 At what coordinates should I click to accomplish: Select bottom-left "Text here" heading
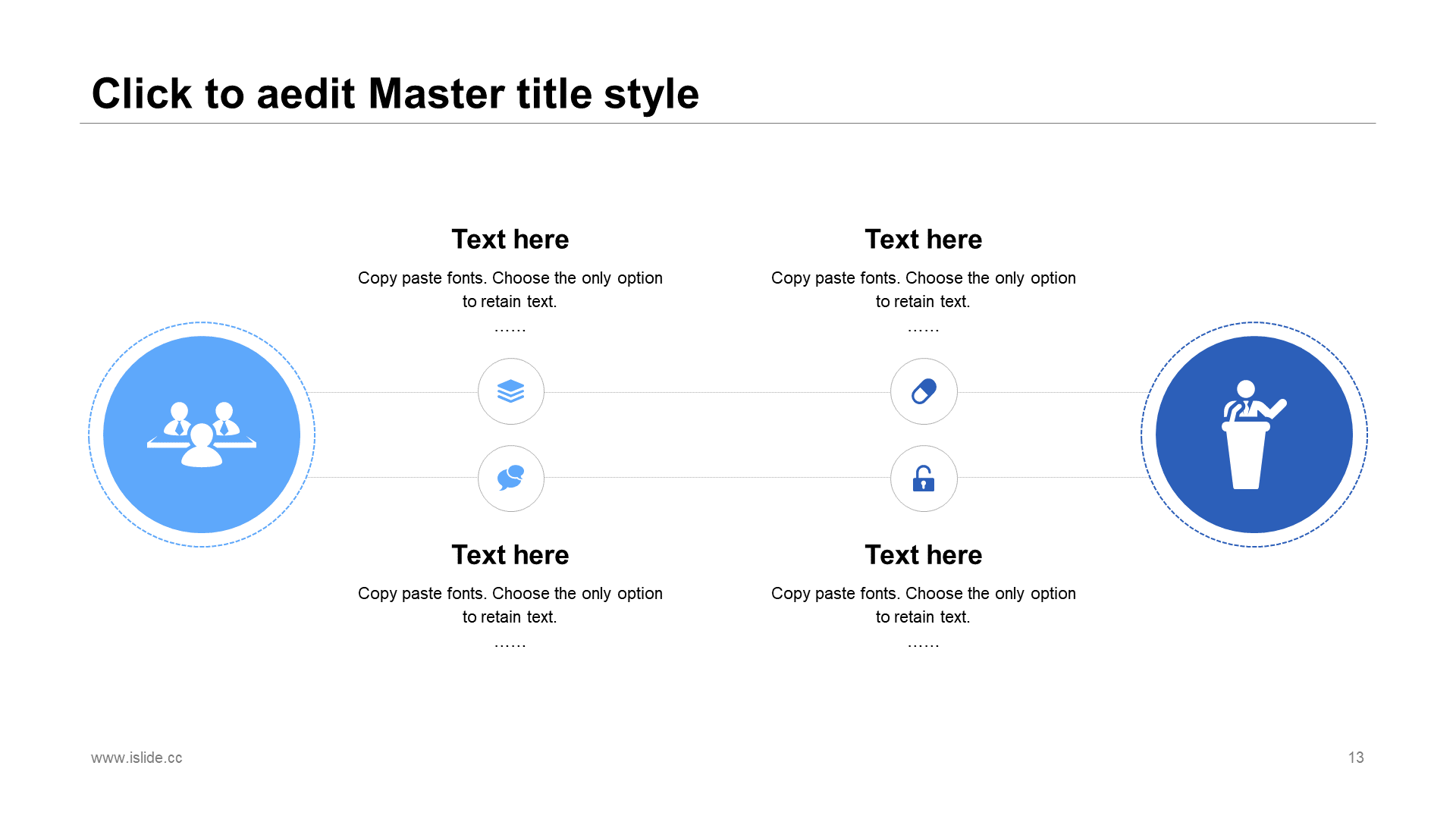[x=510, y=555]
